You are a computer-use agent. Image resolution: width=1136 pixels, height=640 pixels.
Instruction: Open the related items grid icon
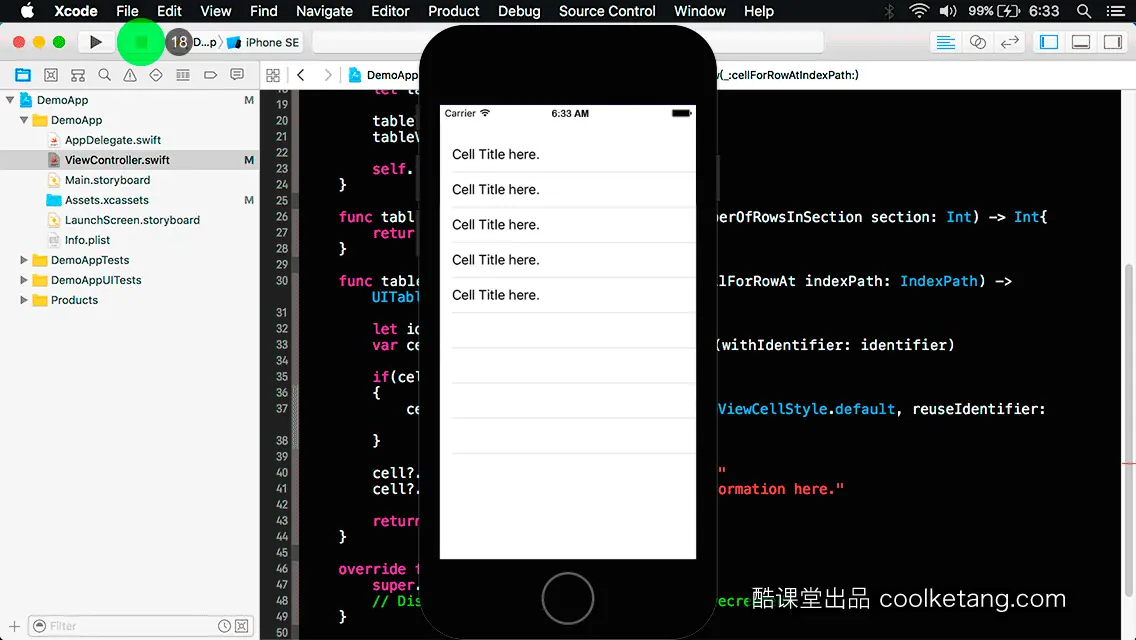(273, 75)
